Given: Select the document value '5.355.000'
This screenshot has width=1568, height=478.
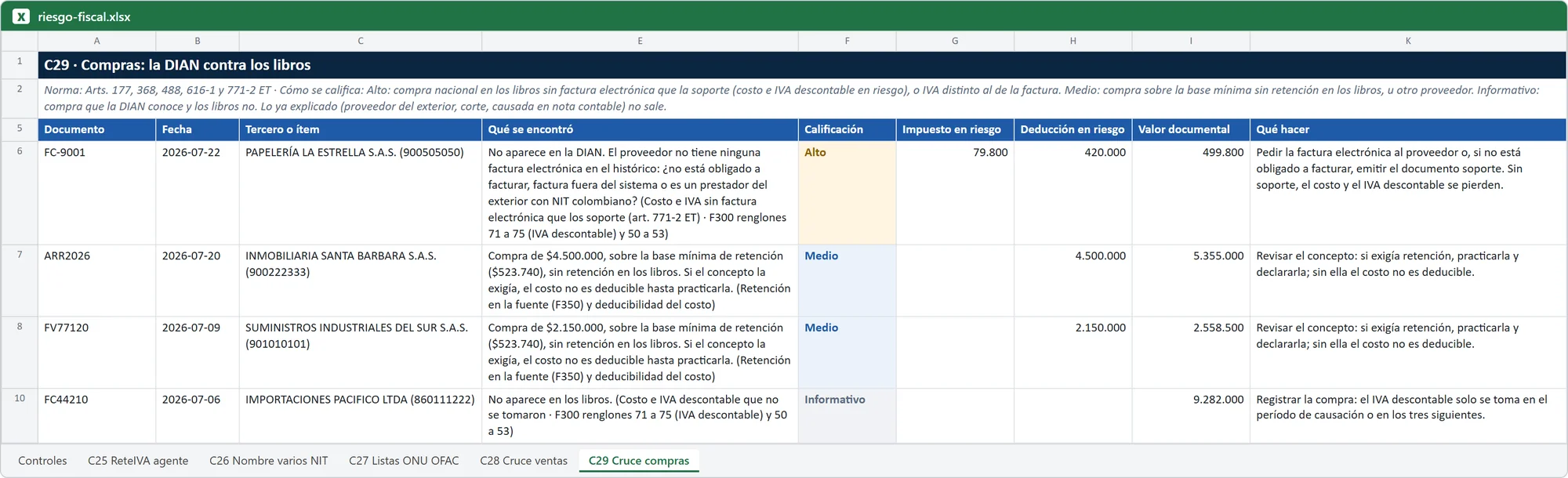Looking at the screenshot, I should tap(1191, 281).
